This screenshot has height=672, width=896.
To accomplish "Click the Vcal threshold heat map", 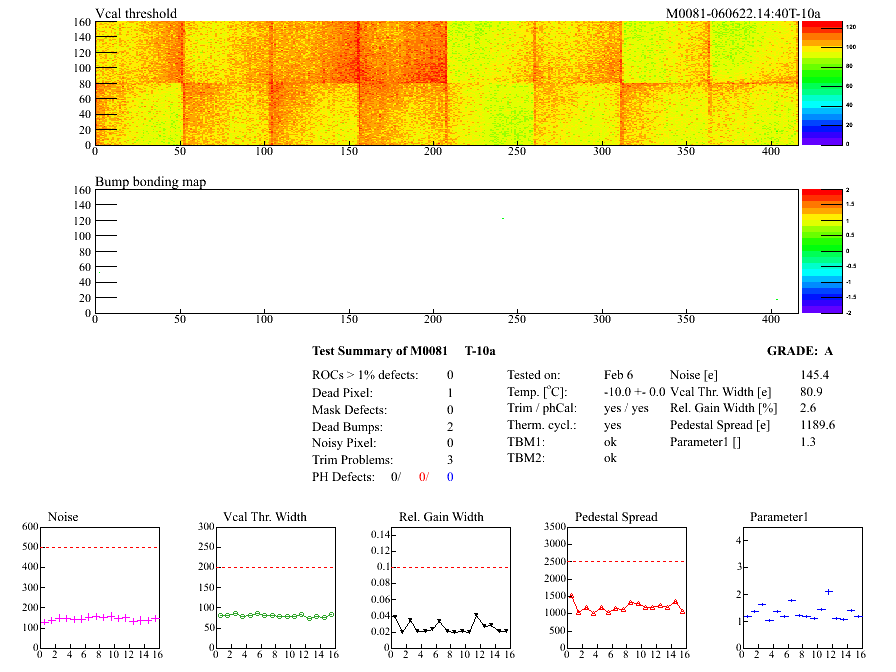I will [446, 83].
